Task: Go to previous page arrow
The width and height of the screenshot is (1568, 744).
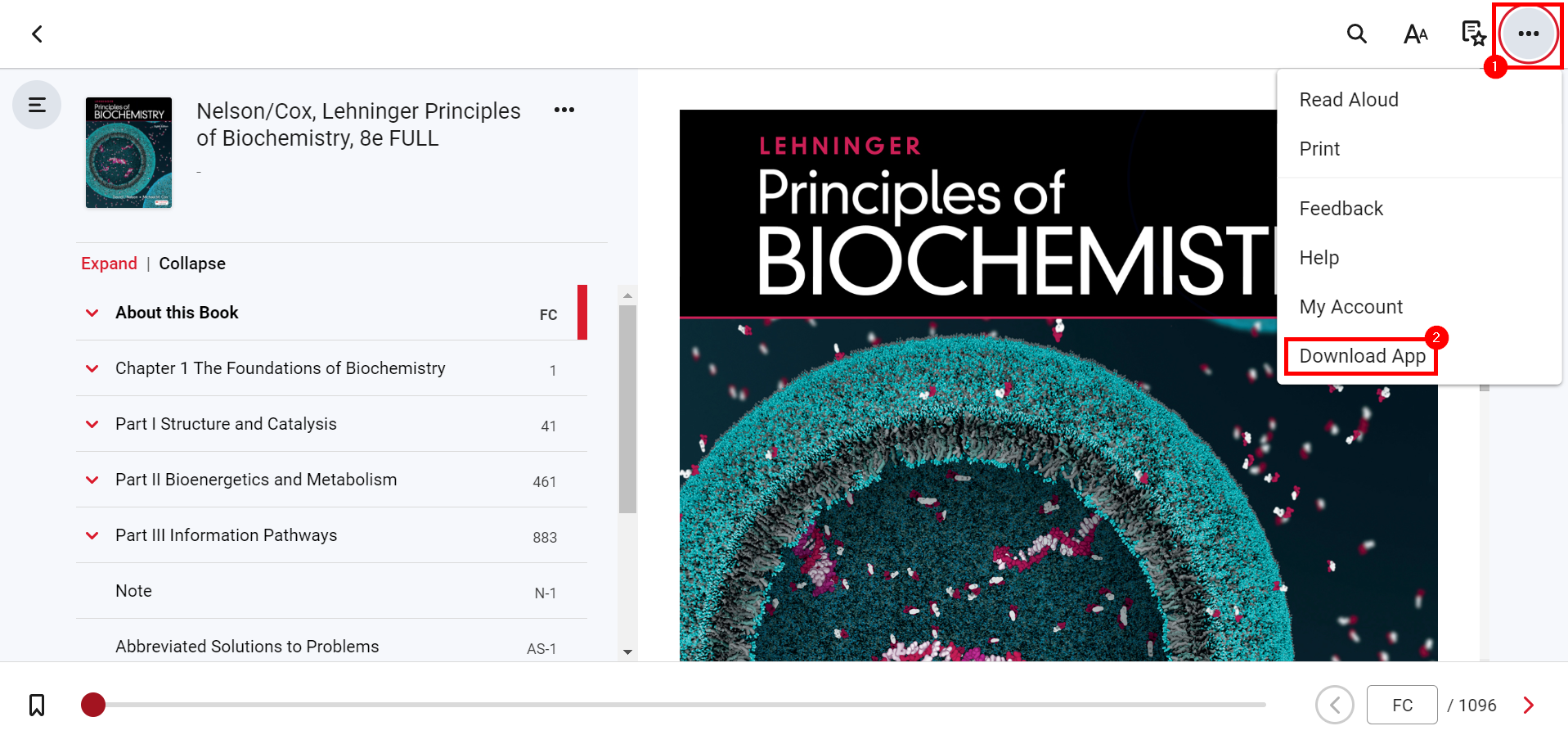Action: click(x=1335, y=705)
